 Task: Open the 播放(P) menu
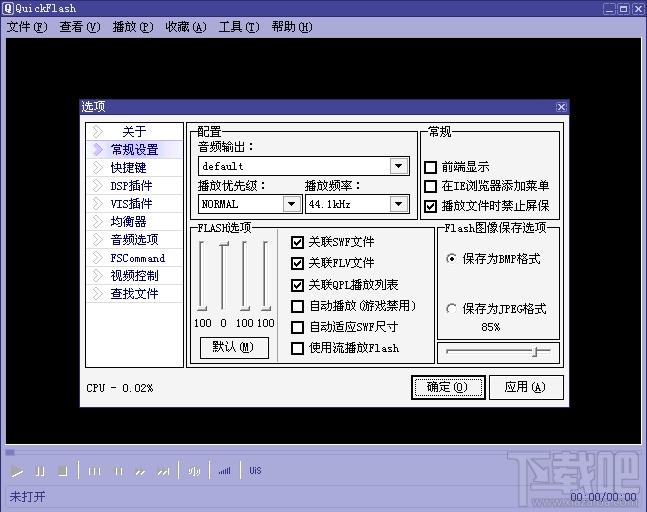click(132, 27)
